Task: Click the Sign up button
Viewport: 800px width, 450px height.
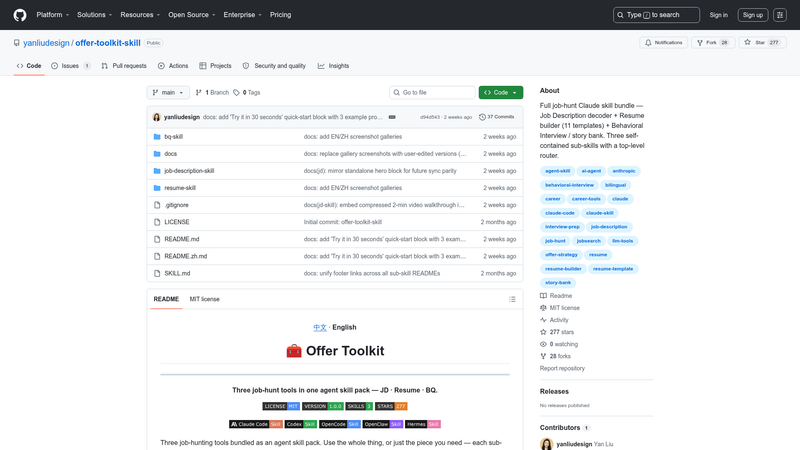Action: (x=753, y=15)
